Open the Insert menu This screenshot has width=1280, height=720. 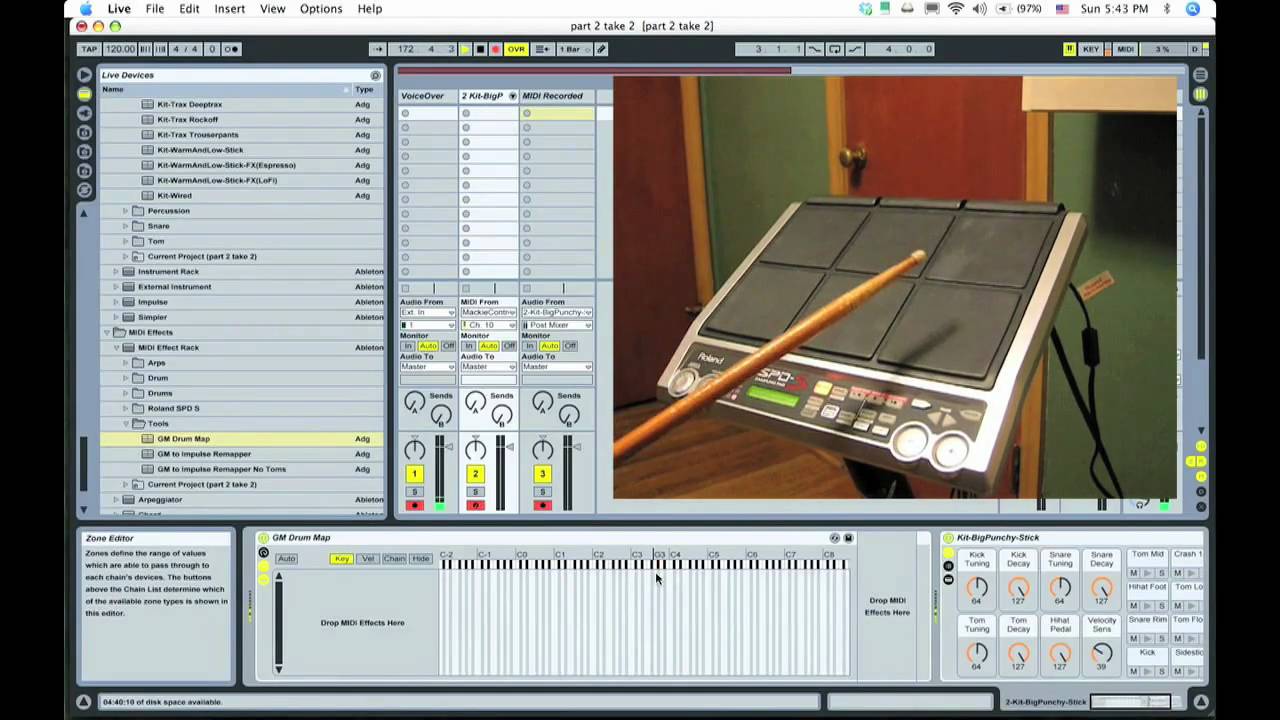click(229, 9)
